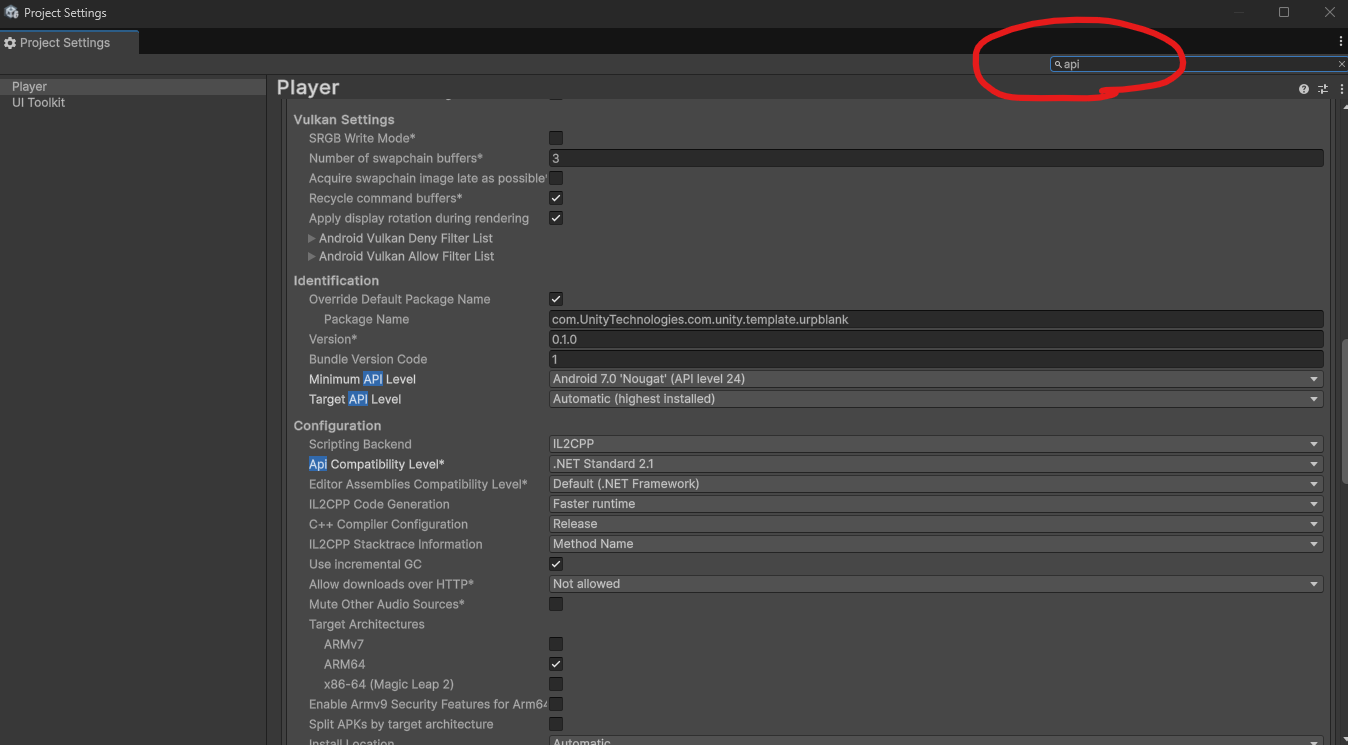
Task: Open the Scripting Backend dropdown
Action: [935, 444]
